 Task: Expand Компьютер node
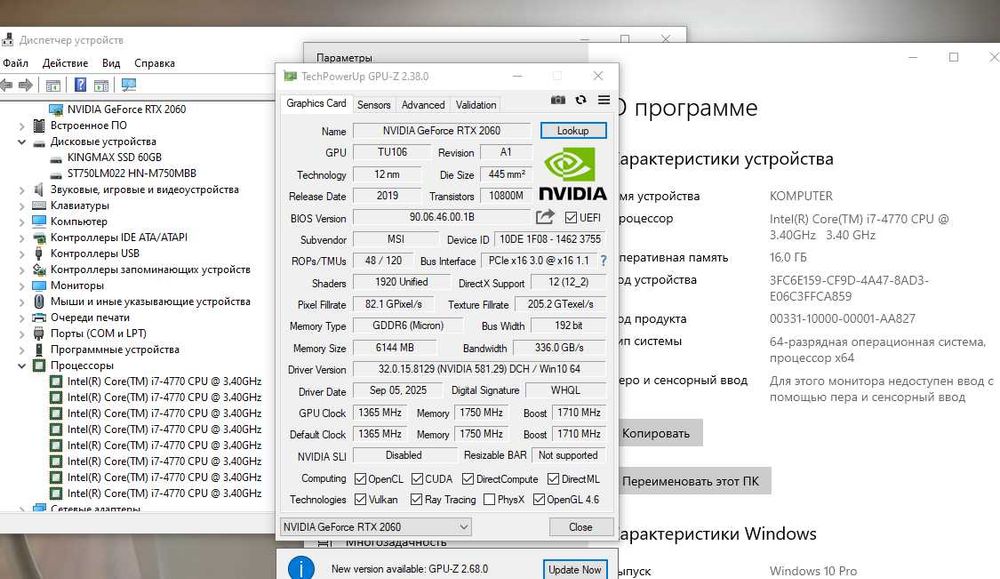click(x=22, y=221)
